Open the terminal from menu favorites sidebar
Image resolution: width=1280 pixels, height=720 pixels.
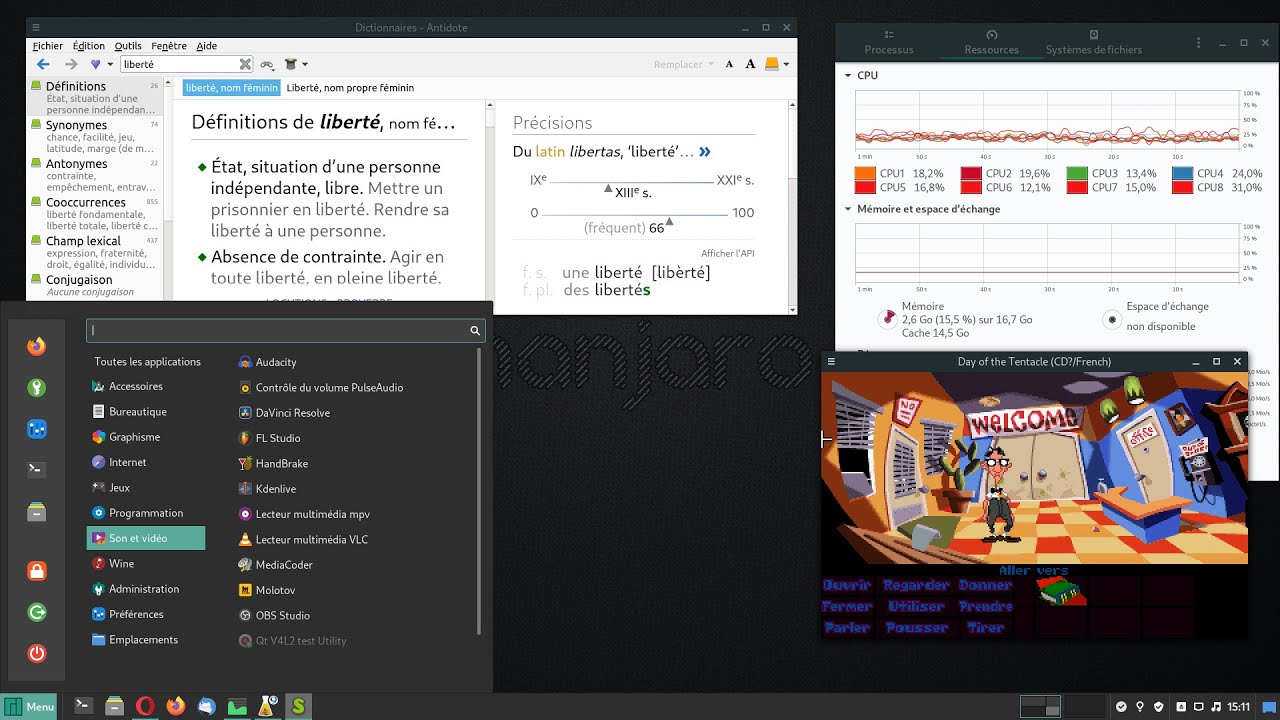[37, 468]
